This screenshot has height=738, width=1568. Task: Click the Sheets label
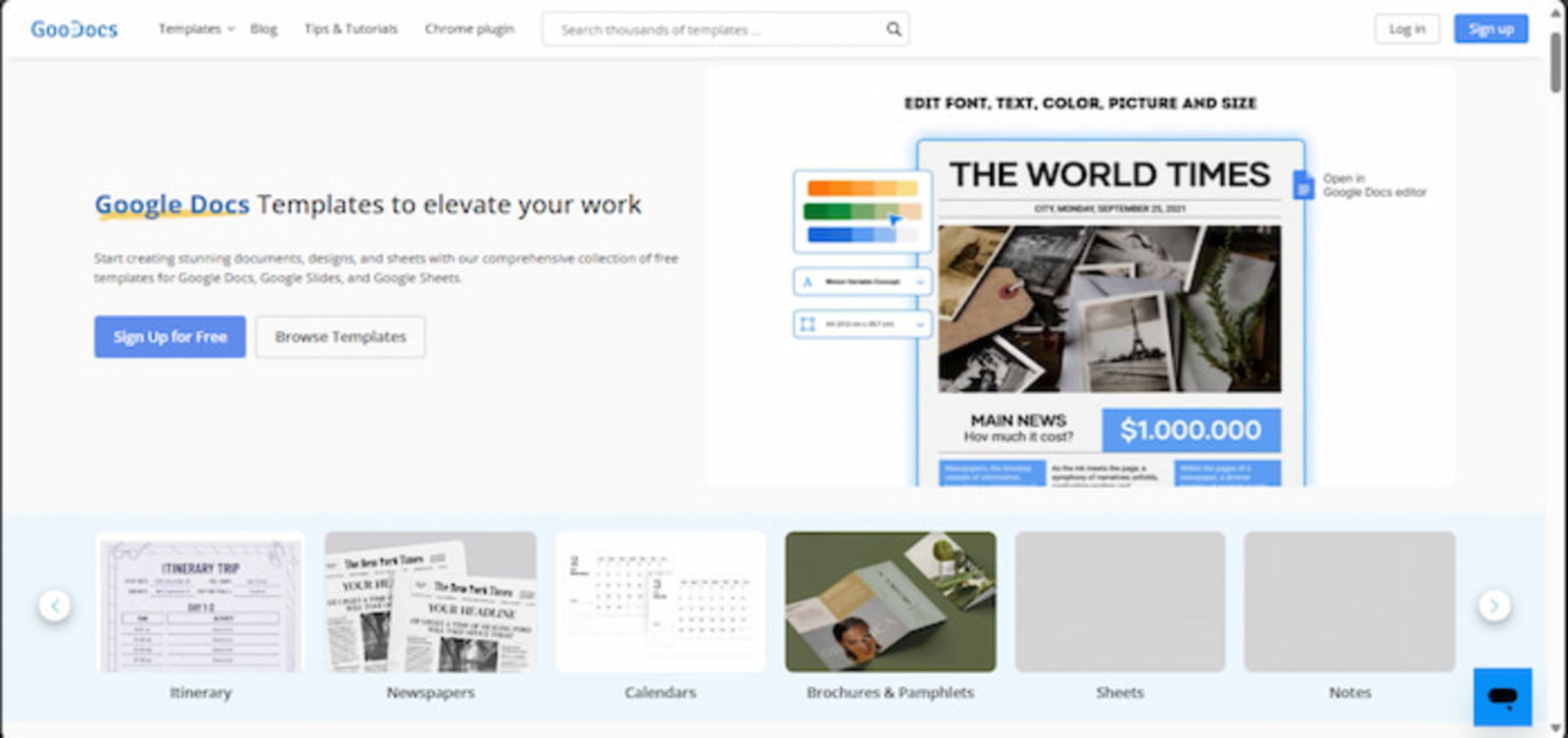click(1120, 692)
